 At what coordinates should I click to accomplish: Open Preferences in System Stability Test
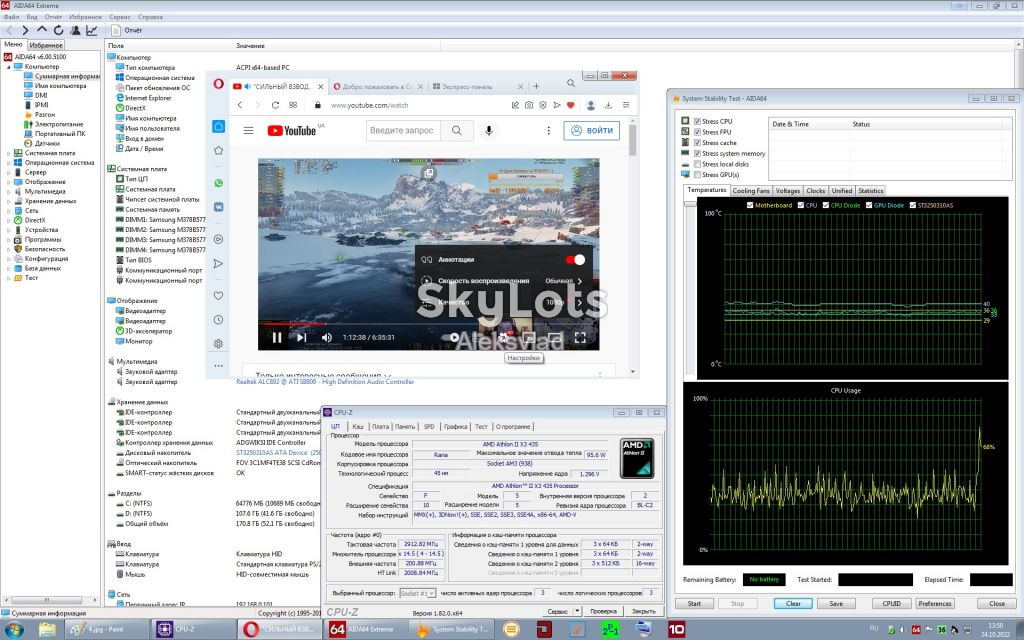[935, 603]
